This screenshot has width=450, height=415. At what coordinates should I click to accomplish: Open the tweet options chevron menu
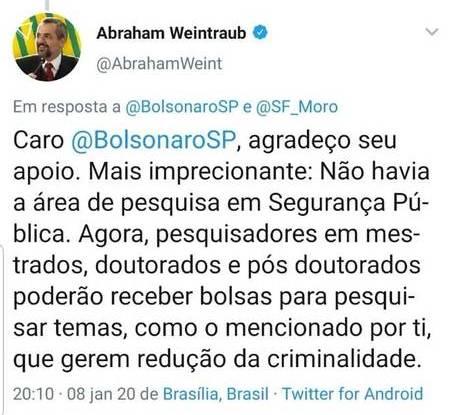point(432,32)
